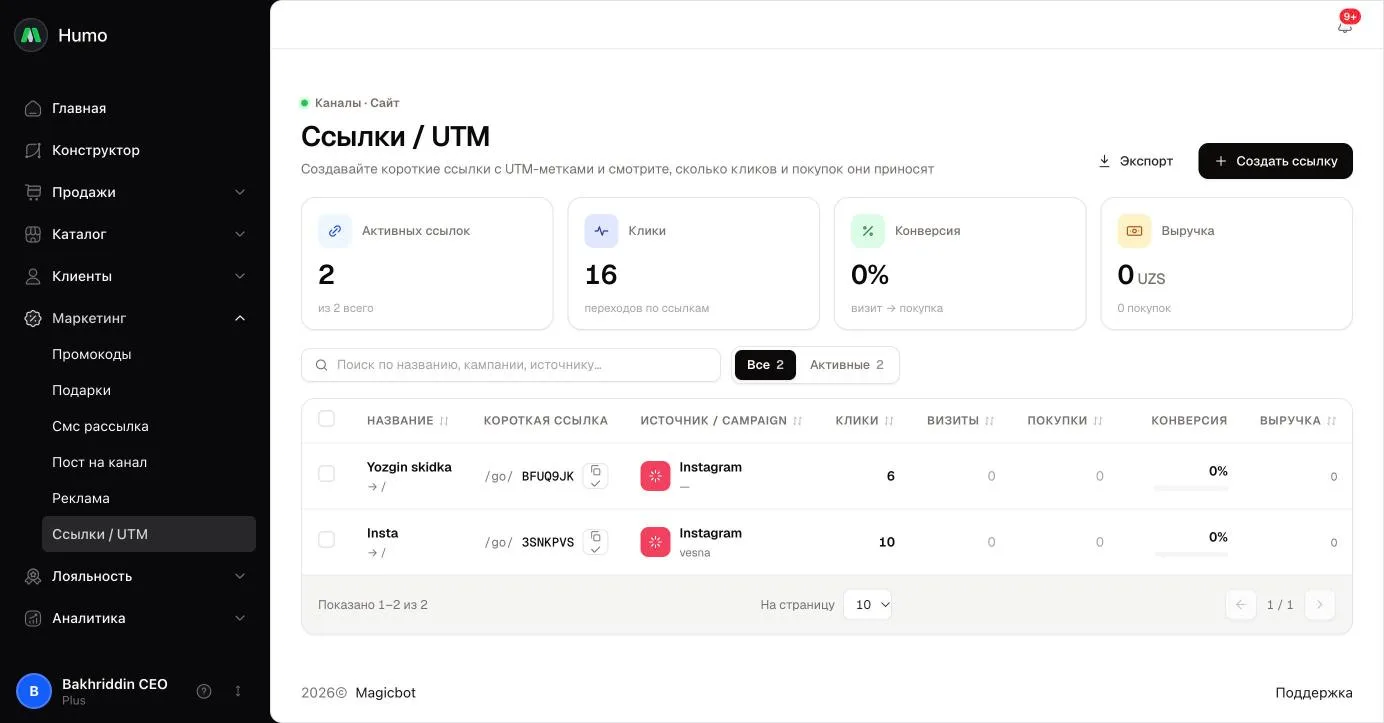The height and width of the screenshot is (723, 1384).
Task: Click the Активных ссылок link icon
Action: [335, 231]
